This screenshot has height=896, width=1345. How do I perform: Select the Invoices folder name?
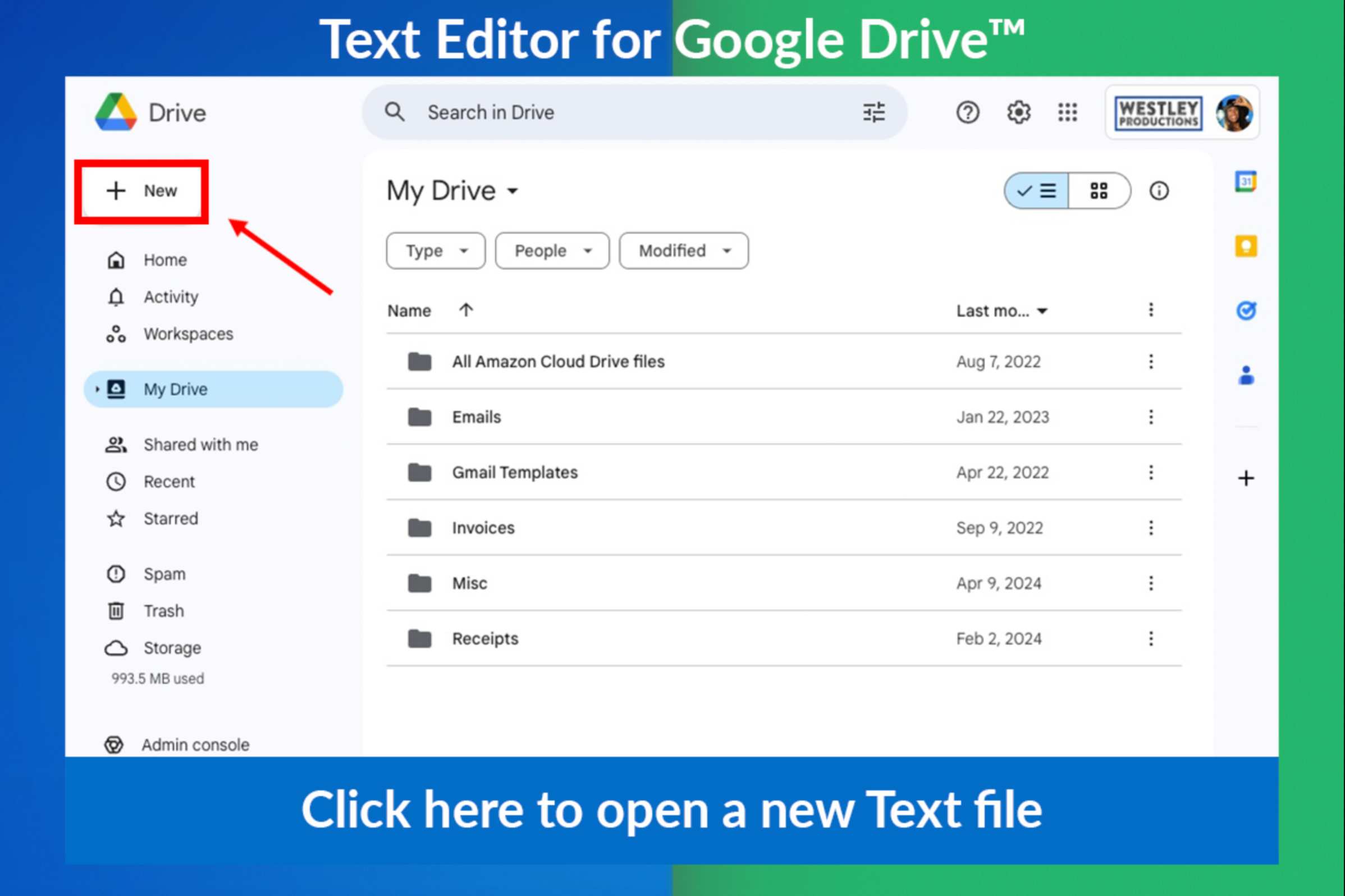(x=483, y=527)
